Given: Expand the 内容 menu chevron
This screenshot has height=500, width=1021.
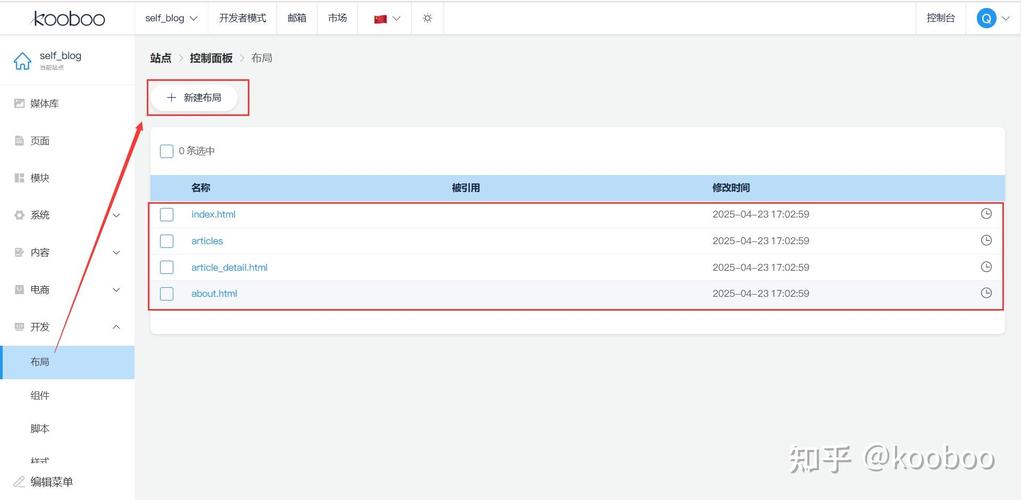Looking at the screenshot, I should tap(117, 253).
